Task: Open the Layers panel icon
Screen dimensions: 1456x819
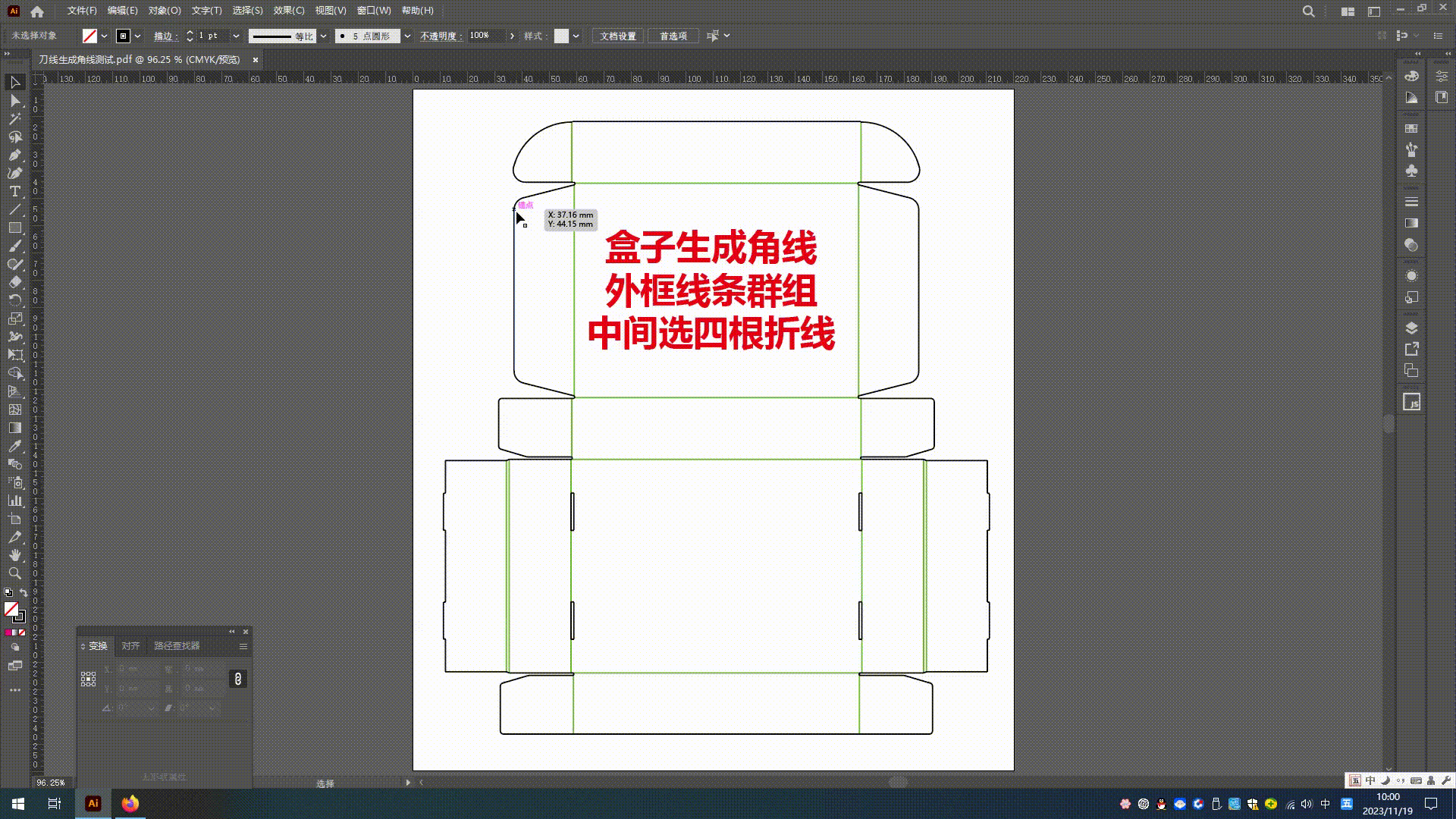Action: [x=1411, y=328]
